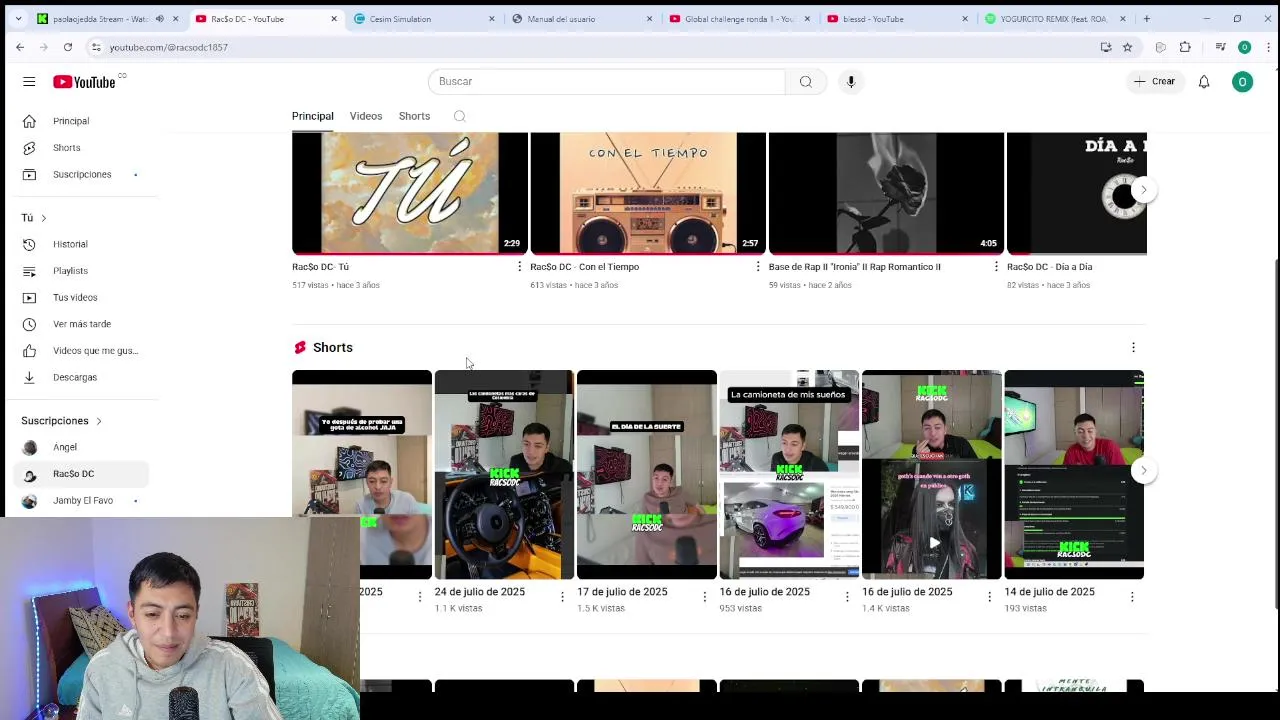Close the Rac$o DC - YouTube tab
The image size is (1280, 720).
coord(333,19)
